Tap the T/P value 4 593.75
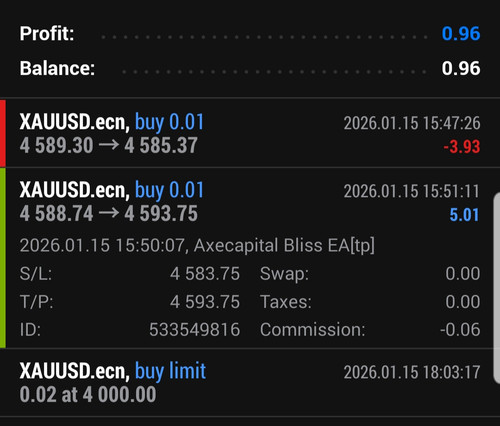This screenshot has height=426, width=500. (x=205, y=302)
